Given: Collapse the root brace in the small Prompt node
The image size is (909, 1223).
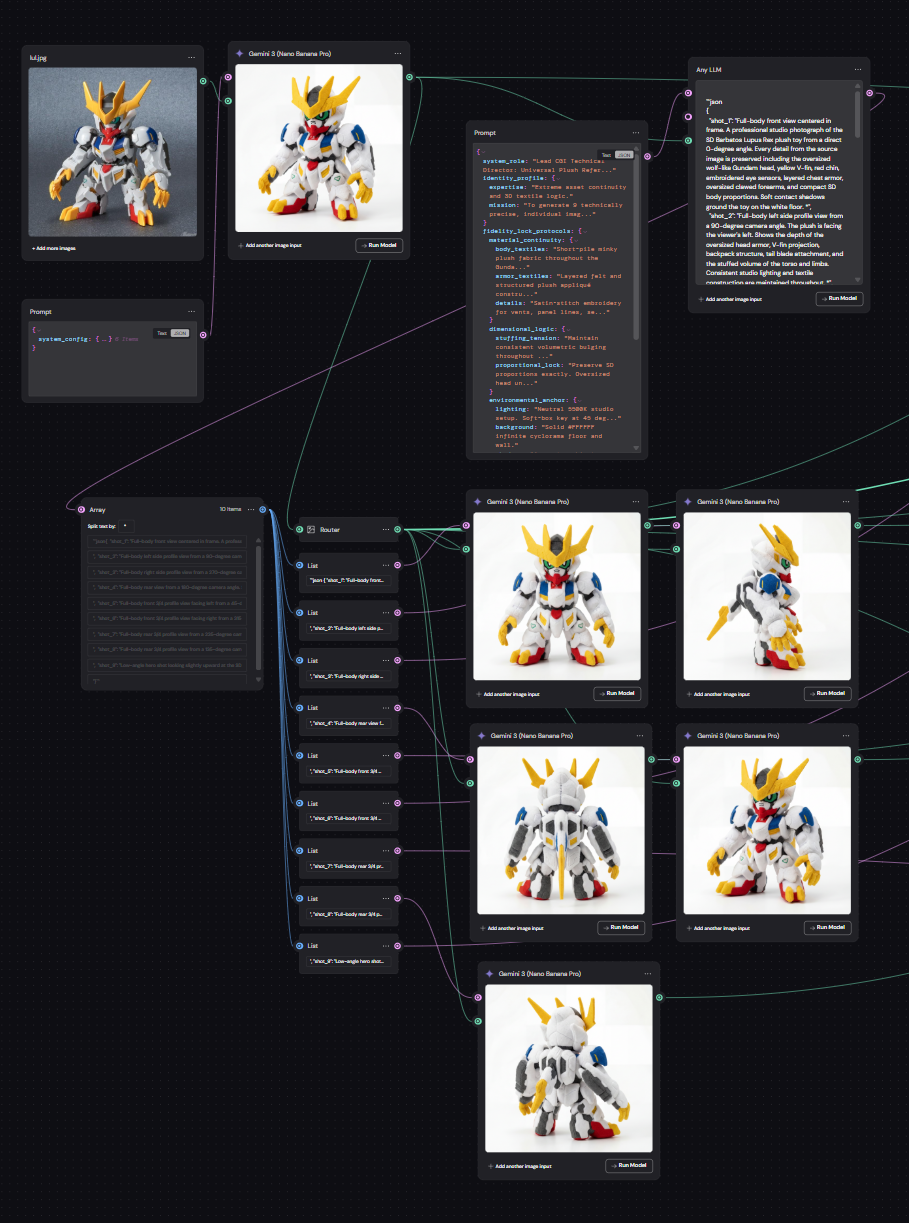Looking at the screenshot, I should pyautogui.click(x=40, y=329).
